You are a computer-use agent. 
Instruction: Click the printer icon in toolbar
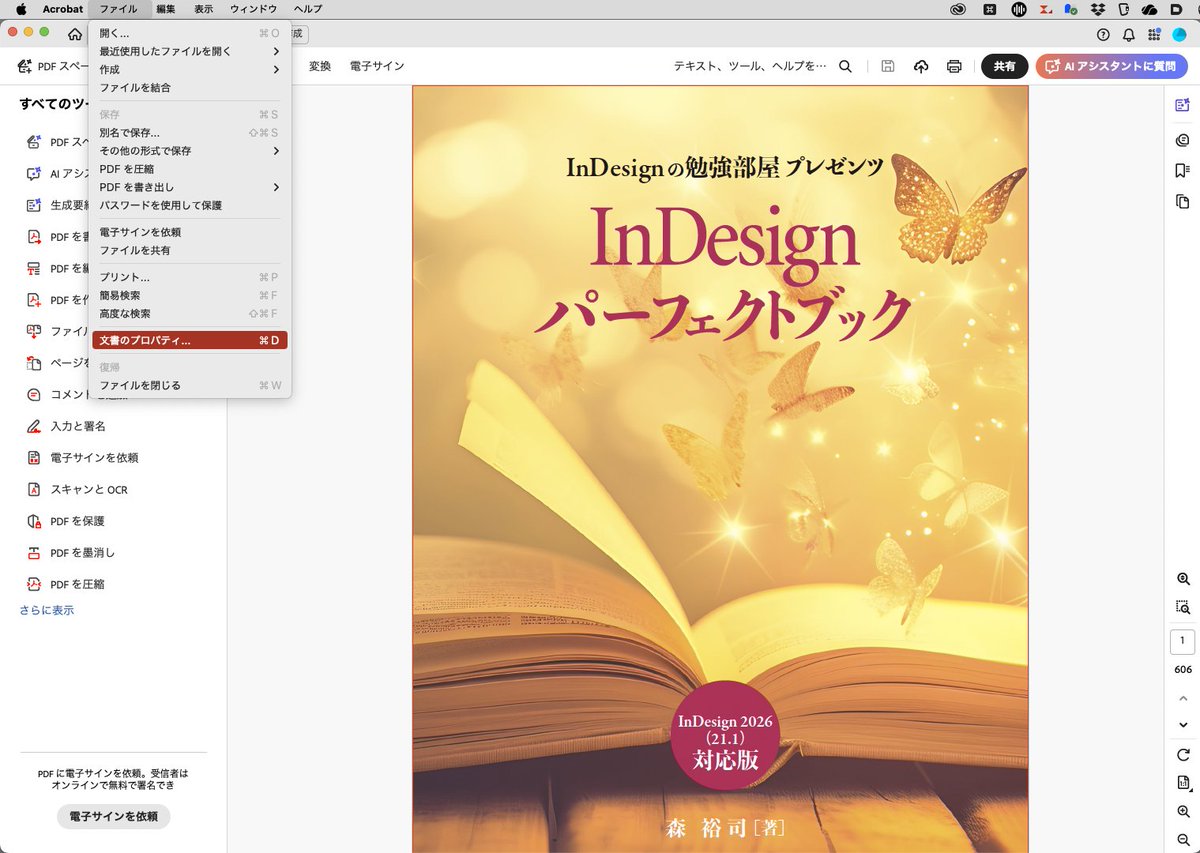click(x=954, y=66)
